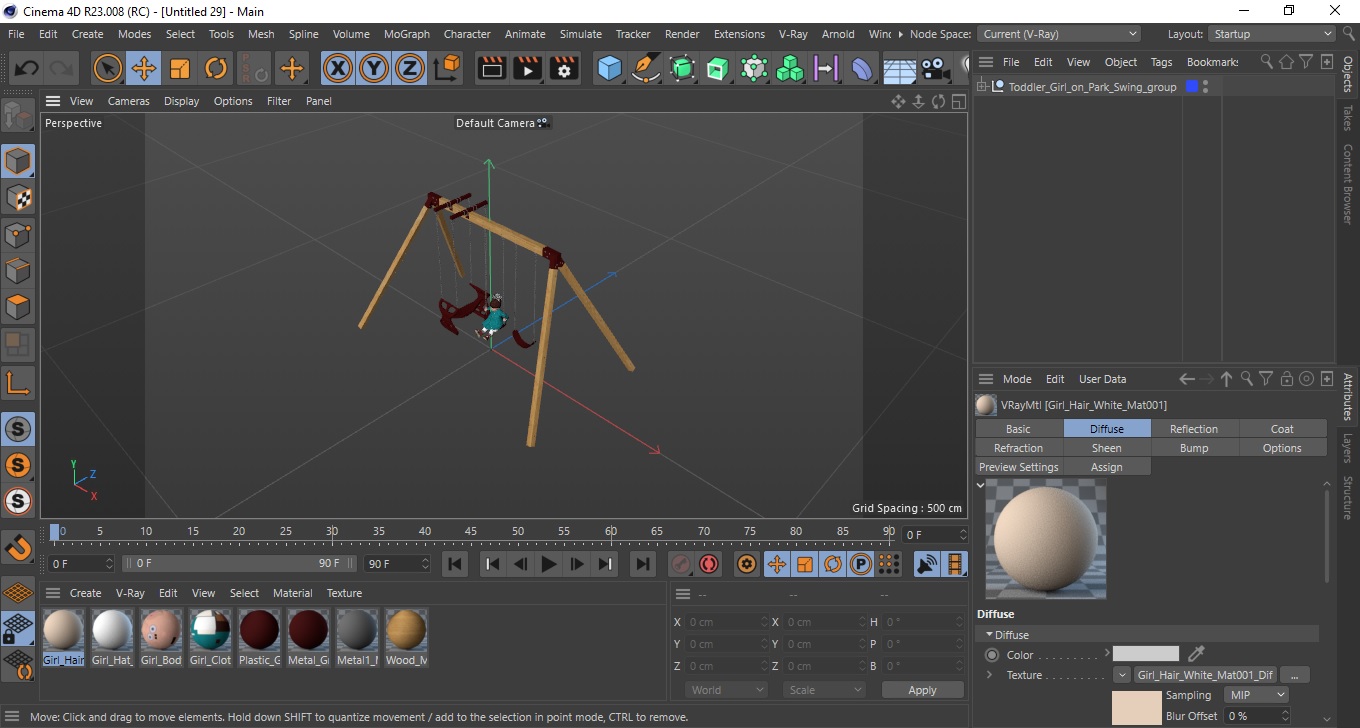Toggle the diffuse Color animation dot
The height and width of the screenshot is (728, 1360).
pos(992,655)
